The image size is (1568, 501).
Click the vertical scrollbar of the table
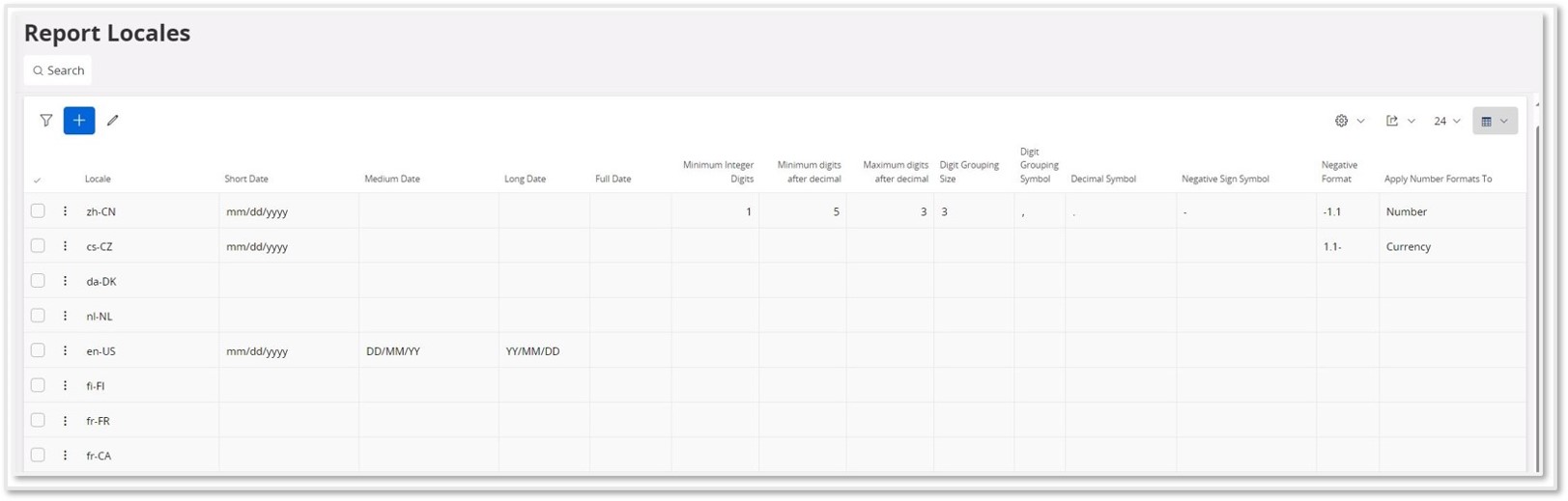1537,297
